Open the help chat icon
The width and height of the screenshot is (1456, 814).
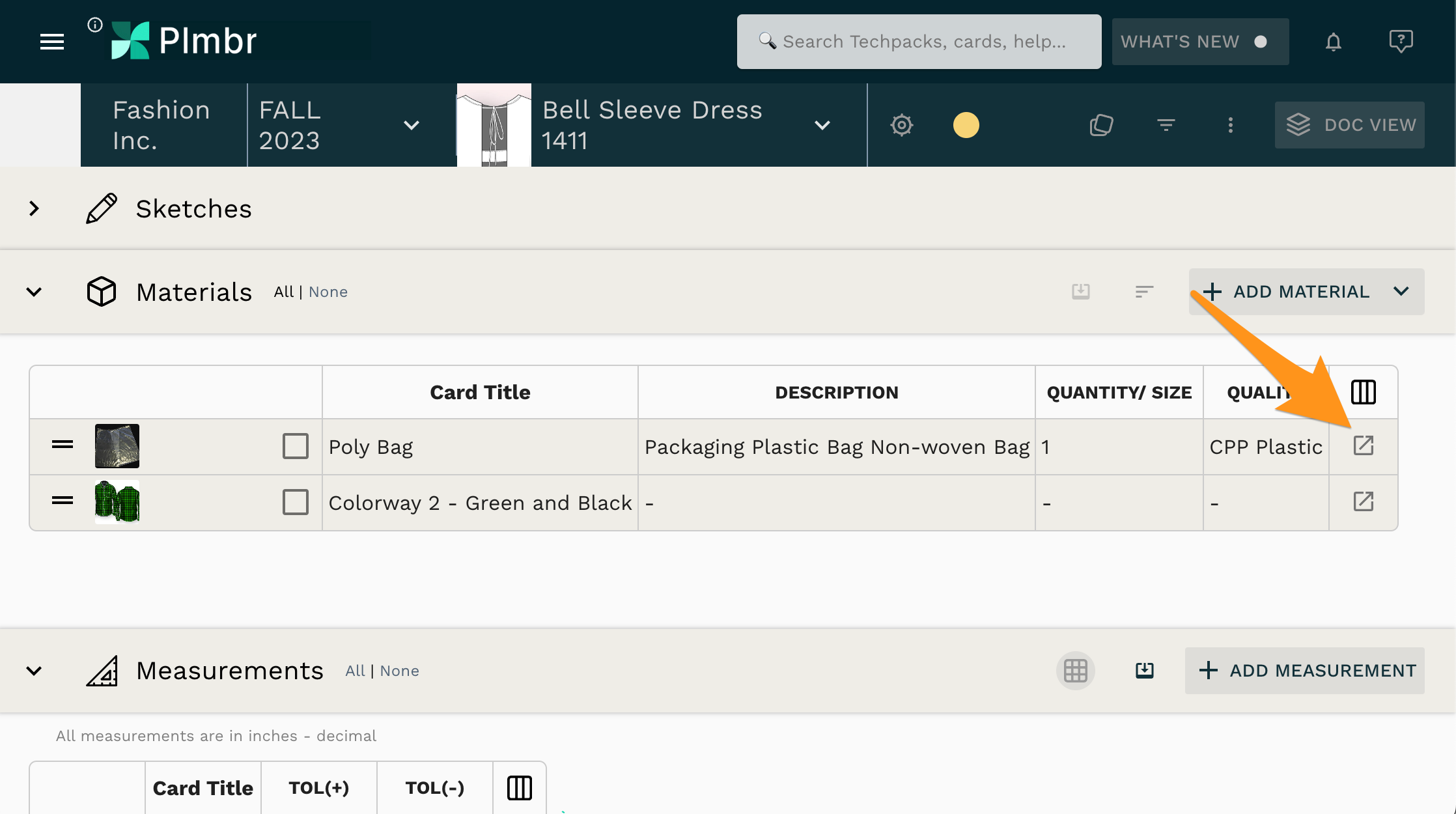1400,42
